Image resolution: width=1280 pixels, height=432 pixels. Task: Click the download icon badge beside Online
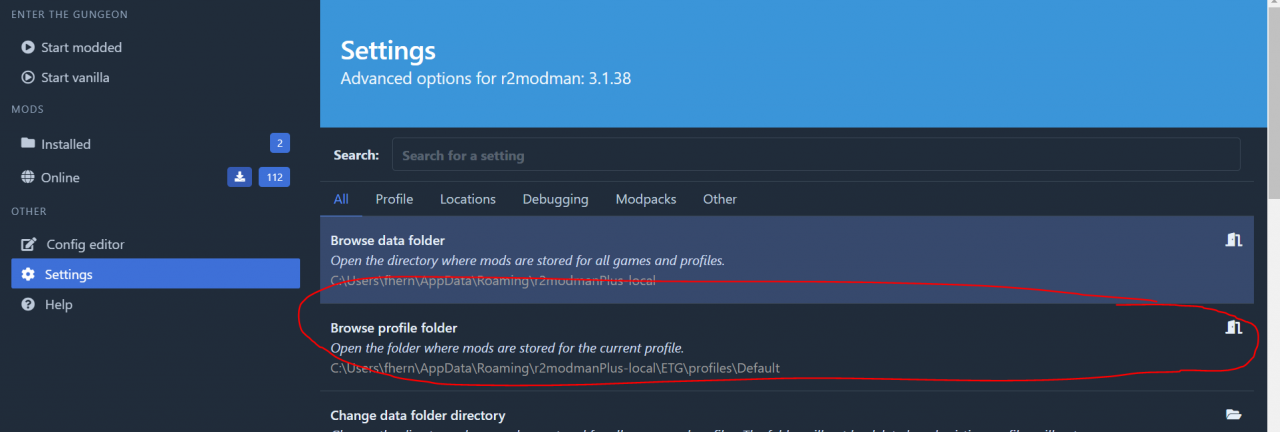(x=239, y=177)
